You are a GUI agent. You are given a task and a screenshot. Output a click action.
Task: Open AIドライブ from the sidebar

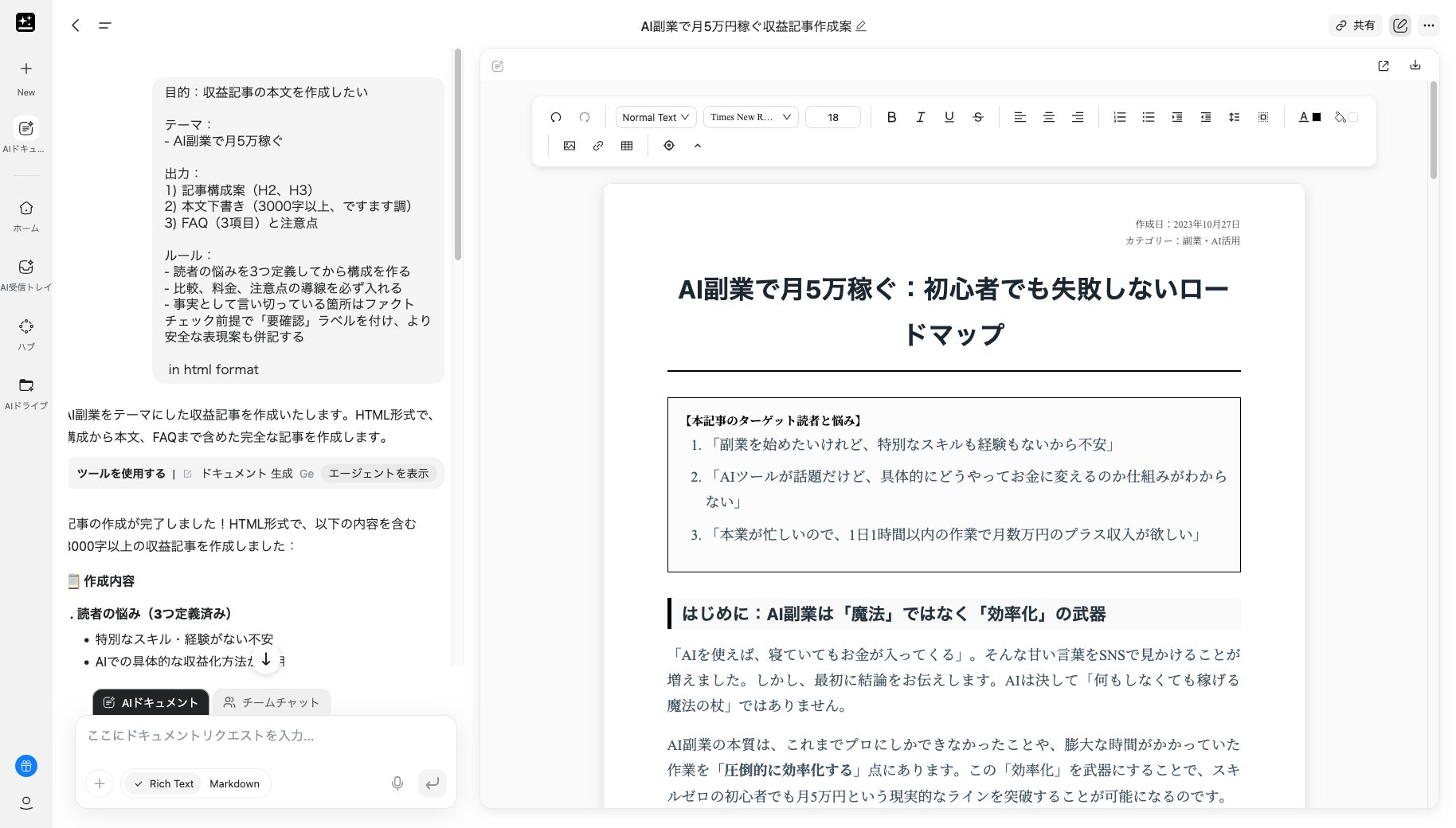tap(26, 392)
